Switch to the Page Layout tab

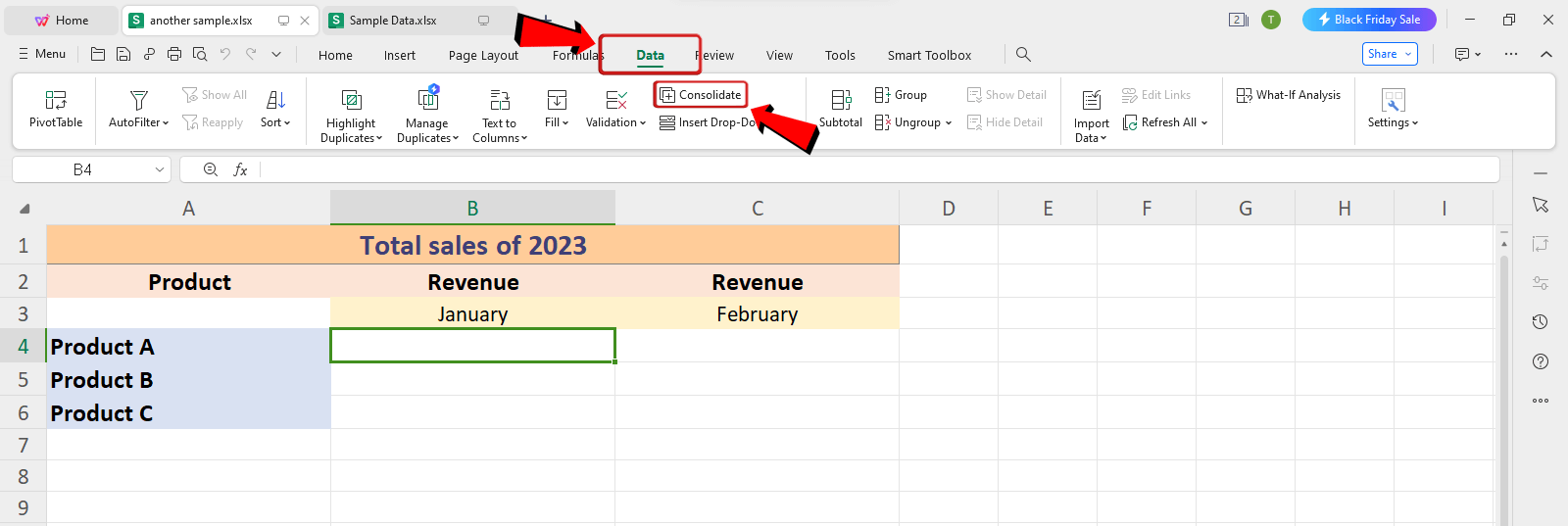(x=483, y=56)
